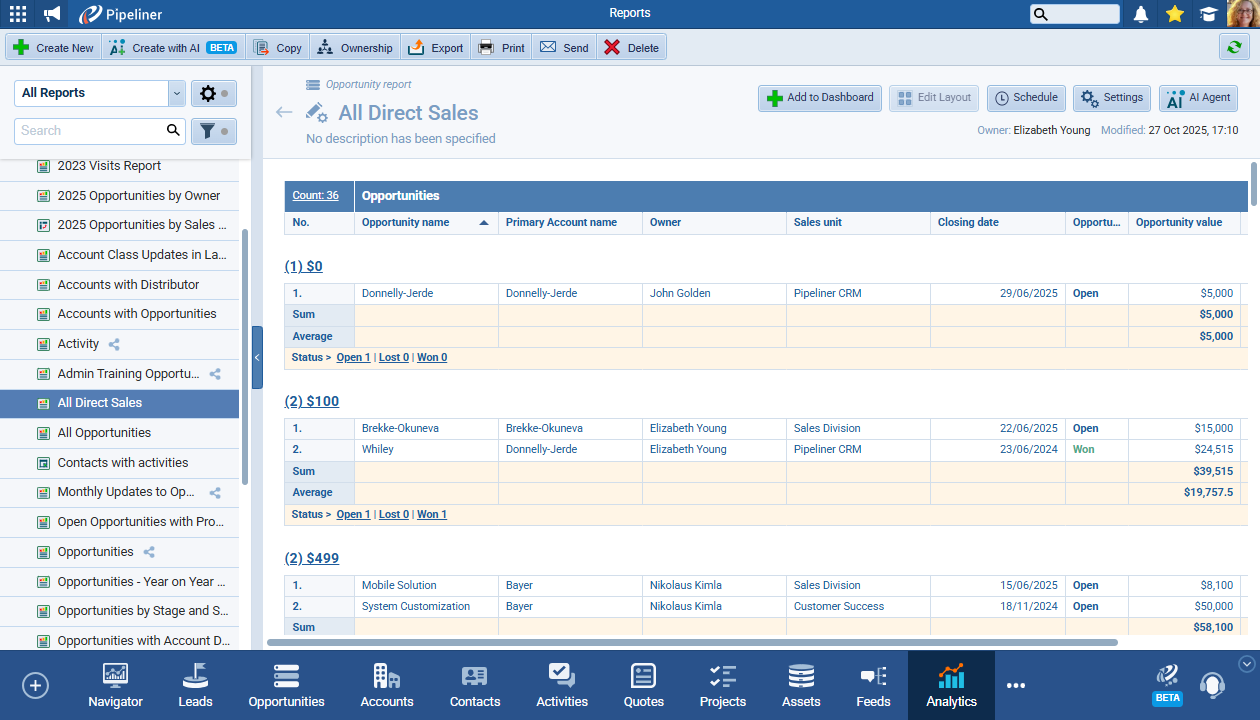Toggle the report list gear options
The image size is (1260, 720).
213,93
